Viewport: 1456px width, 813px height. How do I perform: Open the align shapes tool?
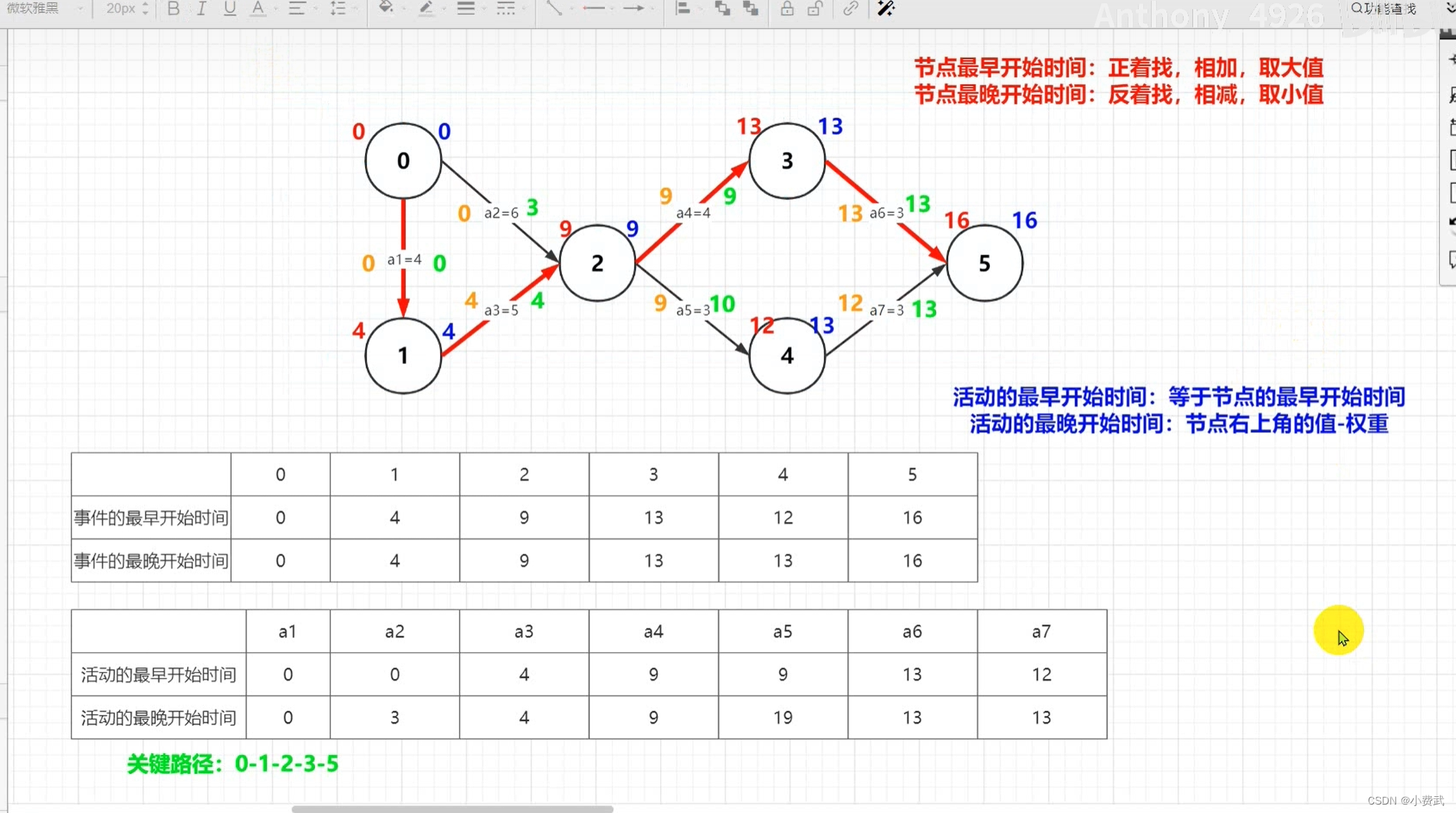pos(682,8)
